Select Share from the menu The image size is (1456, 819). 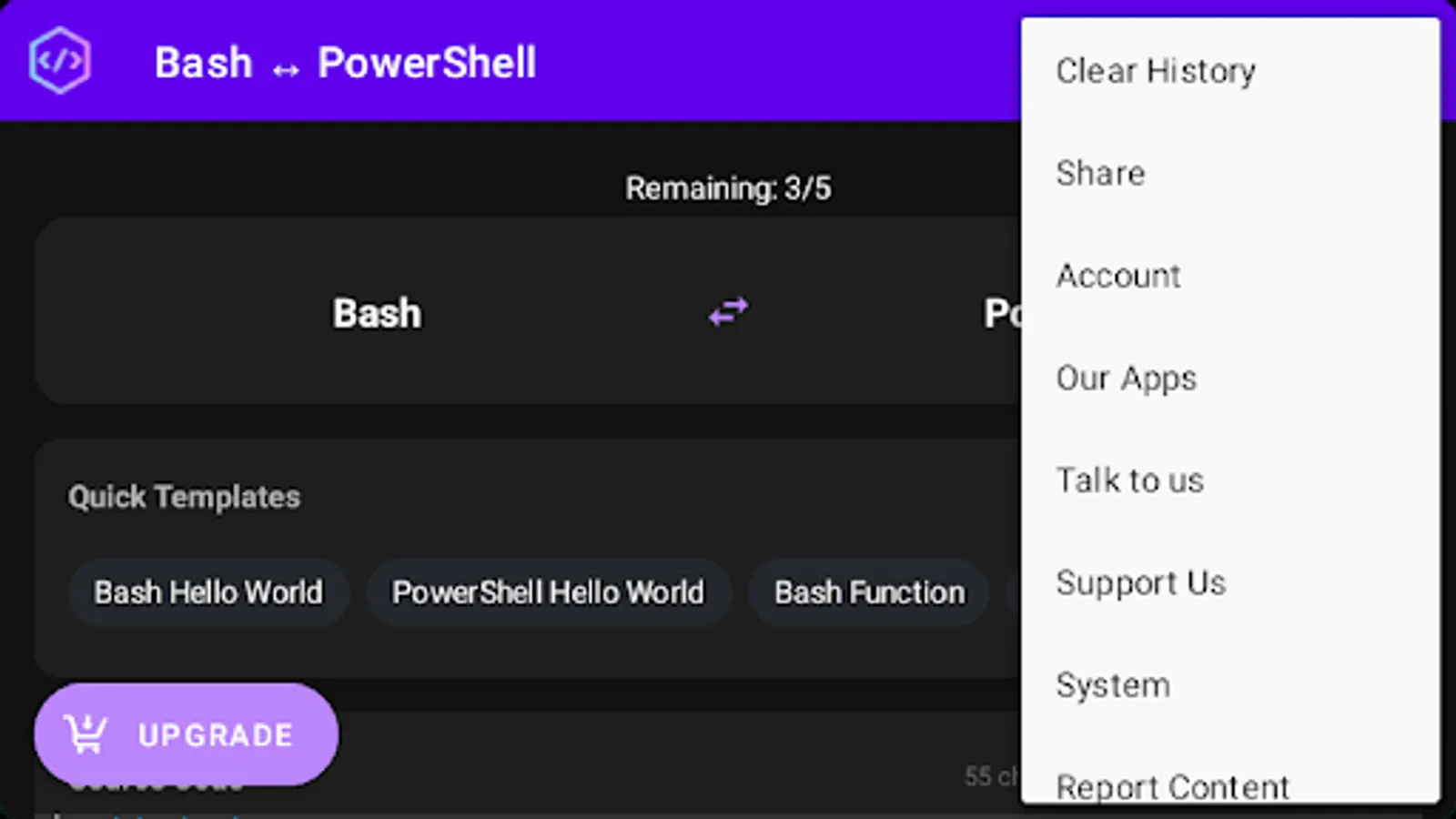coord(1101,173)
